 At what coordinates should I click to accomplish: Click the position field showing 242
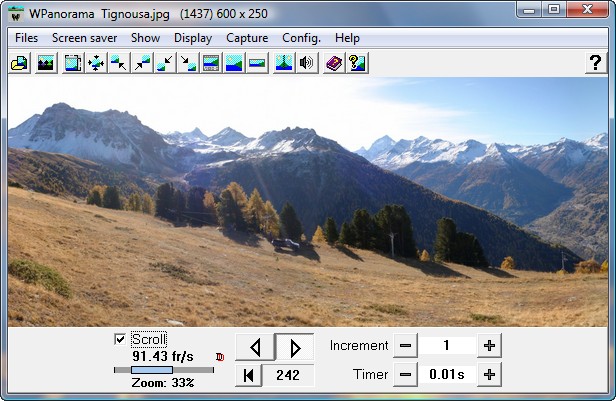(288, 375)
